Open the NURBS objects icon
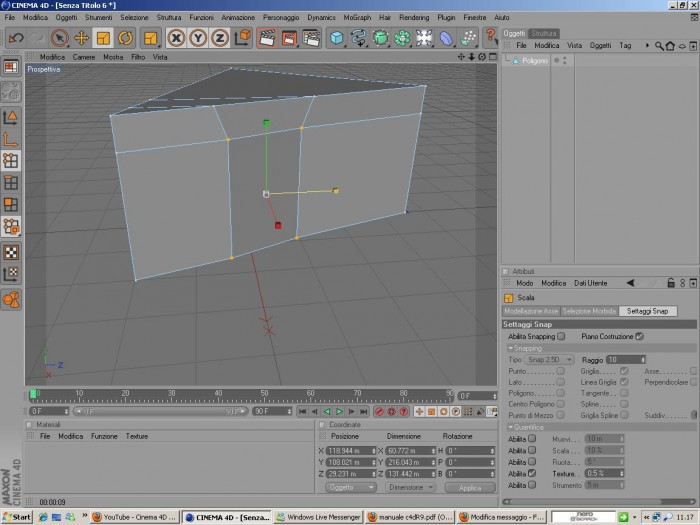Screen dimensions: 700x525 tap(380, 38)
